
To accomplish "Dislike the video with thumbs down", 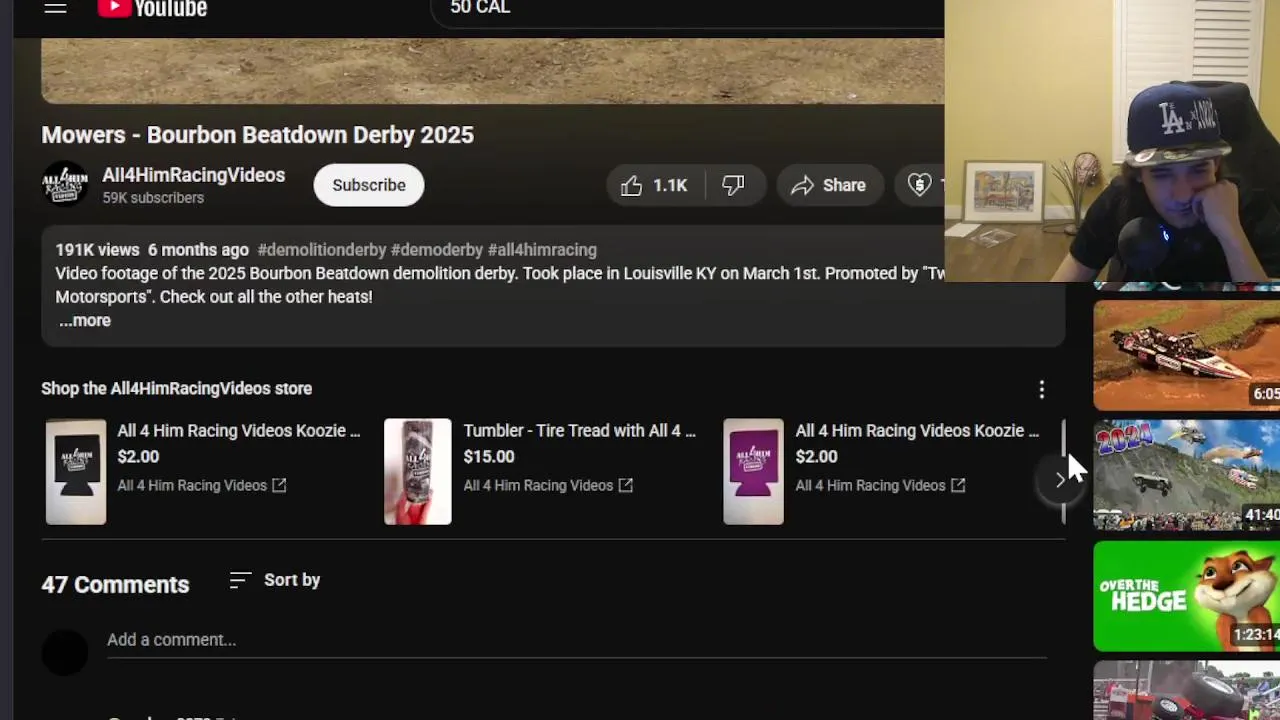I will tap(734, 185).
